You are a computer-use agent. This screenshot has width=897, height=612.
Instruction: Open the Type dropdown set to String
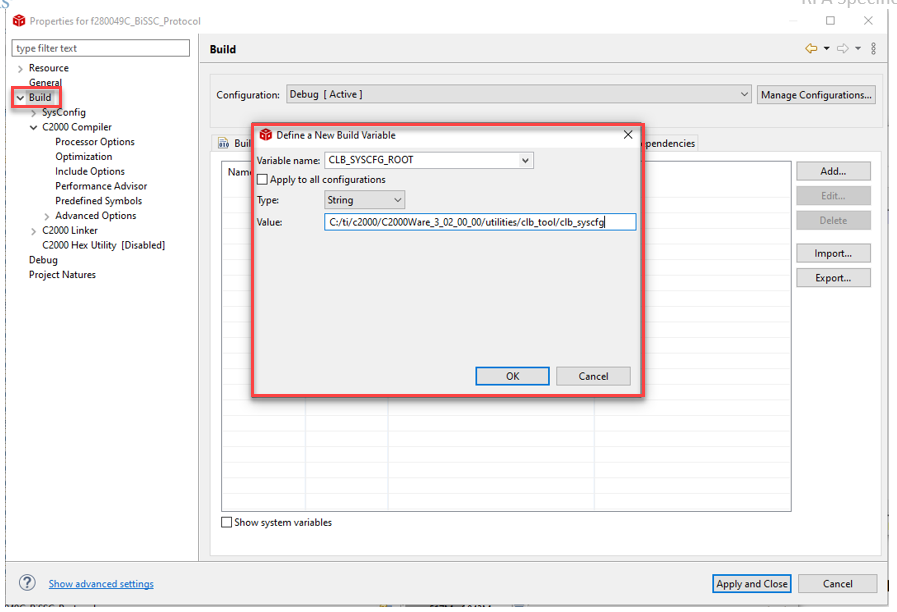[x=397, y=200]
